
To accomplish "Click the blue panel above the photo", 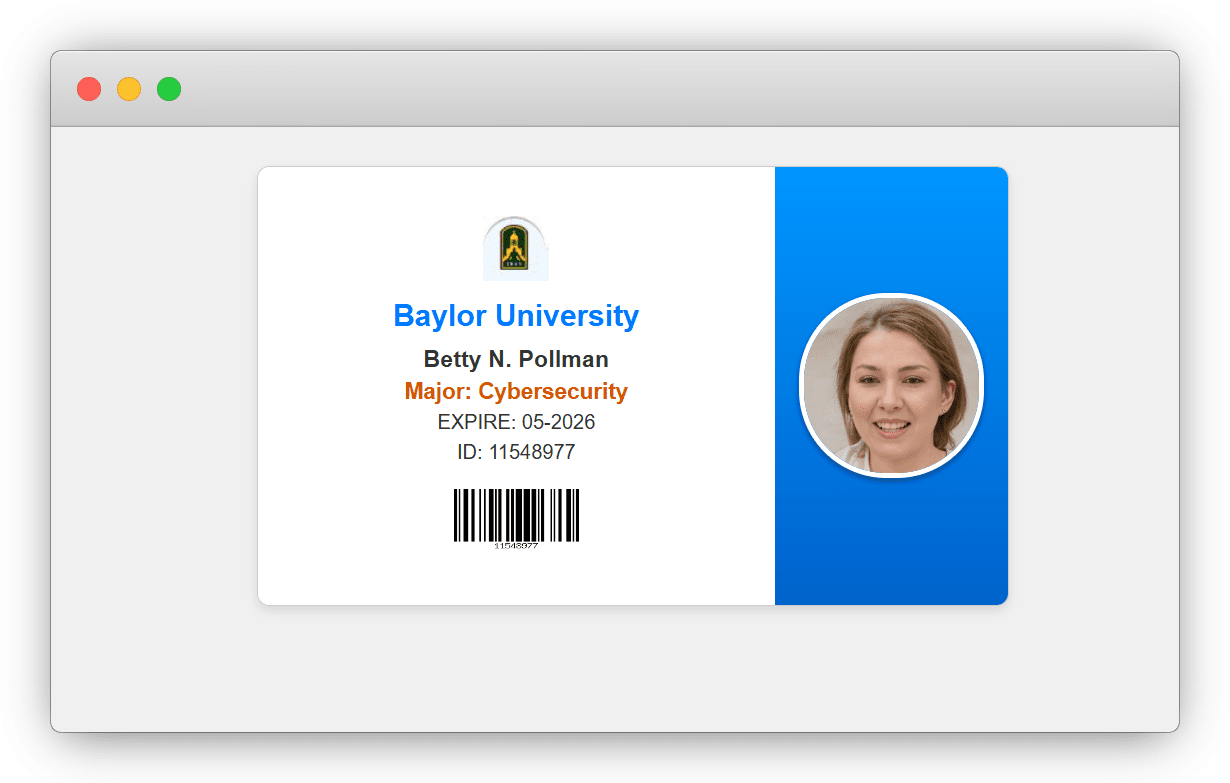I will (891, 229).
